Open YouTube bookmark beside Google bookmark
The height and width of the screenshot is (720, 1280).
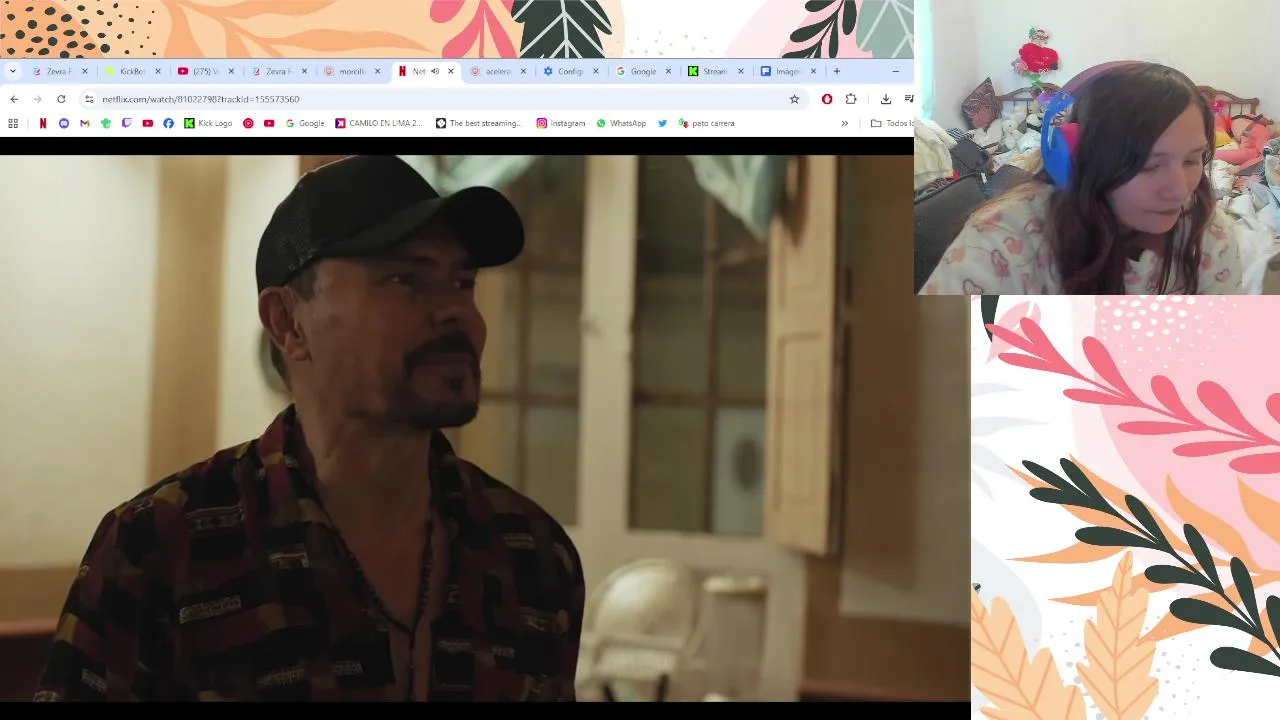(269, 123)
